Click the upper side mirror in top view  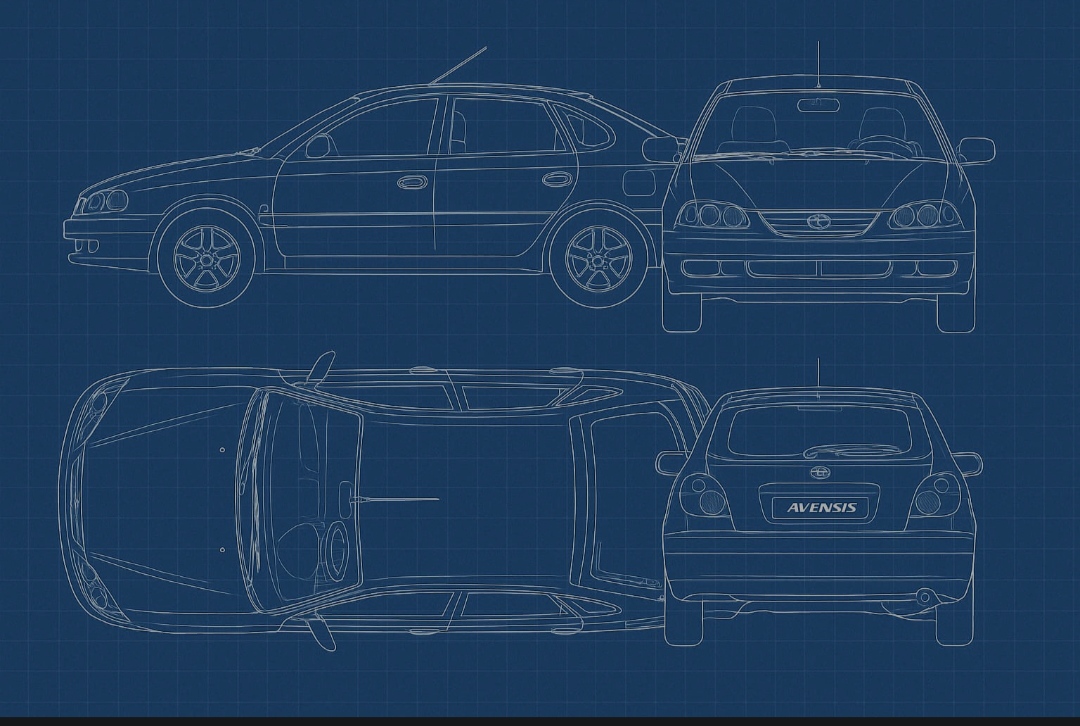tap(320, 367)
